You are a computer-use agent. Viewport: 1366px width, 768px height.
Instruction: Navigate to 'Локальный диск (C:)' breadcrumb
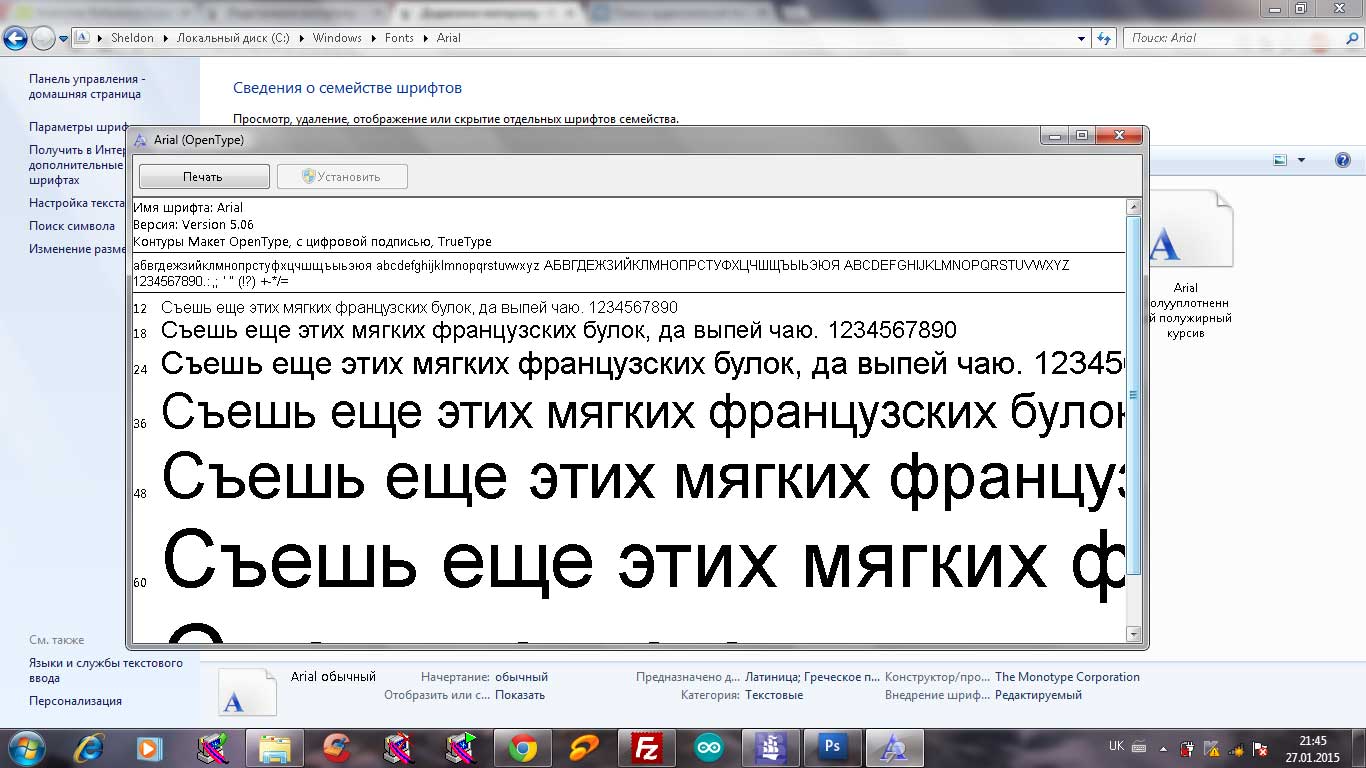pyautogui.click(x=233, y=38)
